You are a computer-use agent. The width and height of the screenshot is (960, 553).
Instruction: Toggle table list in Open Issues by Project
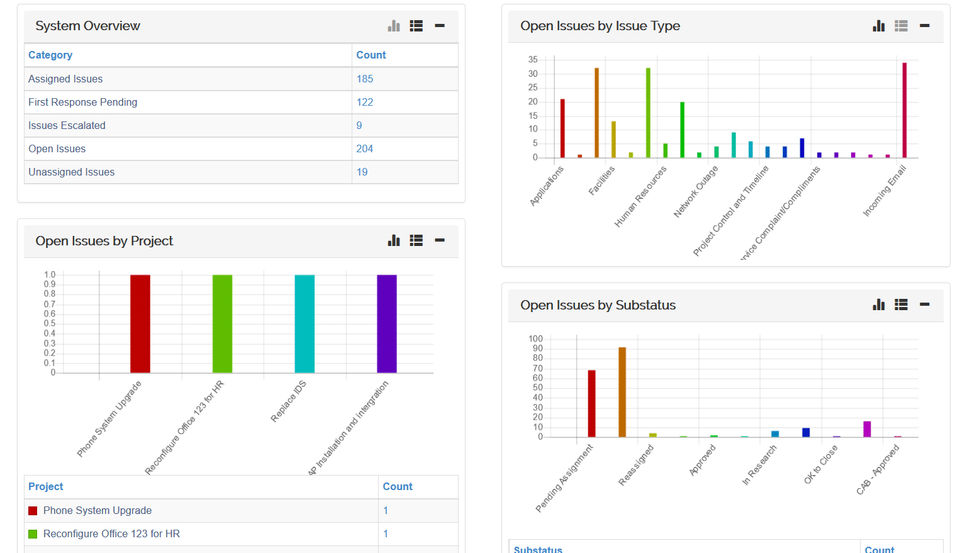click(416, 241)
